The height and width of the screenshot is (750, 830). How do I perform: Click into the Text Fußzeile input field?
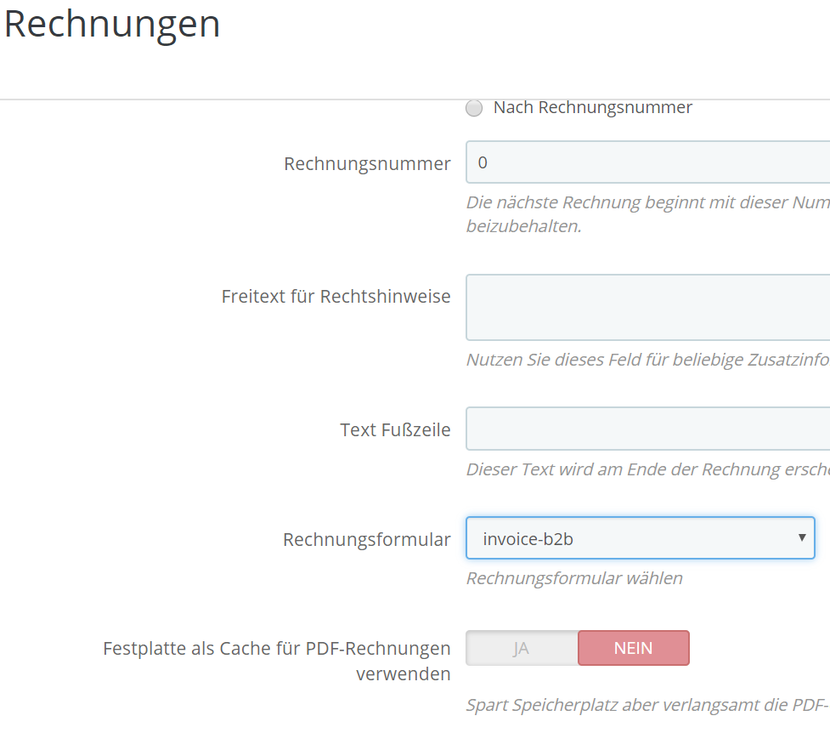pos(648,429)
